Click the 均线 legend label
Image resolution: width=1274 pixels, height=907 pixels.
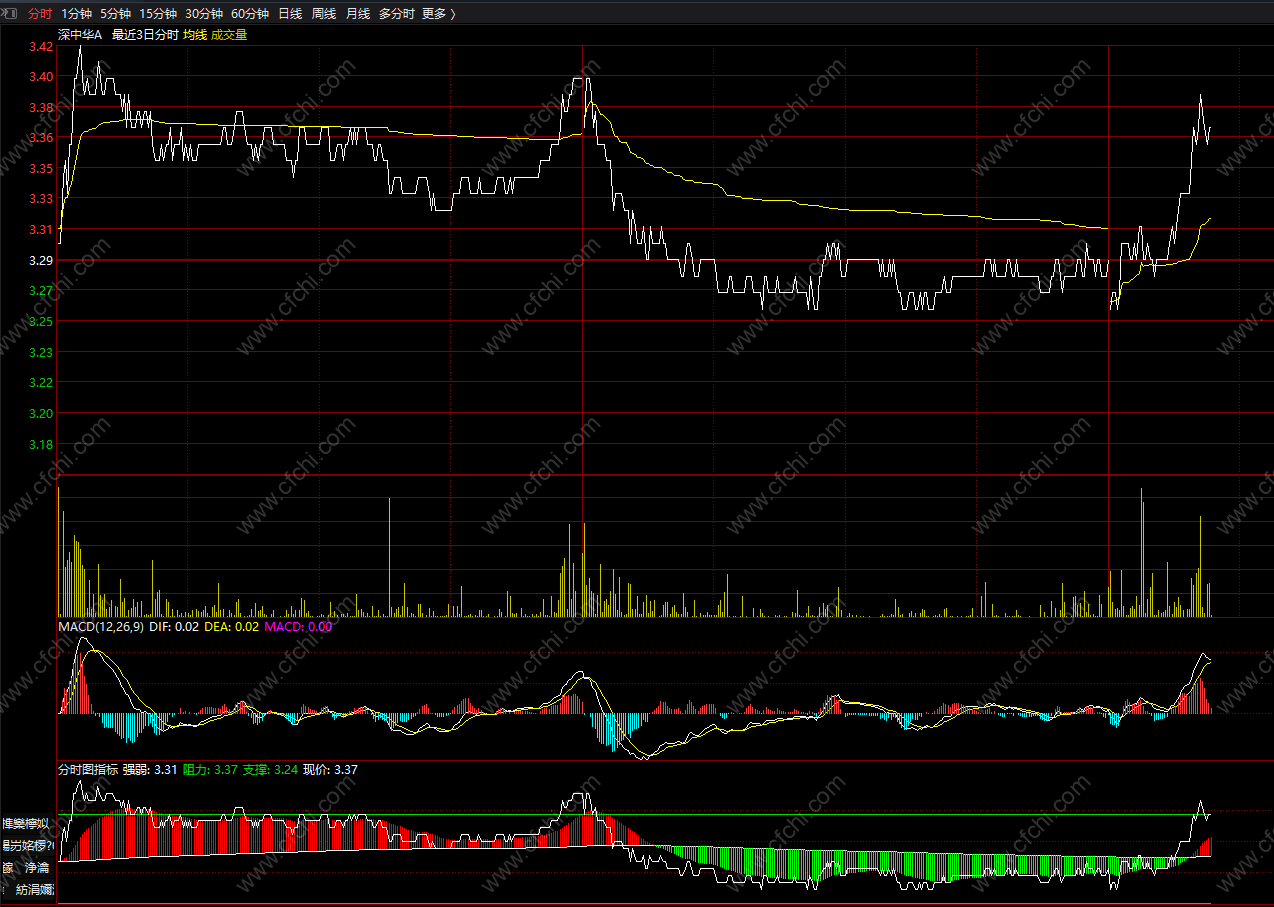click(x=195, y=34)
